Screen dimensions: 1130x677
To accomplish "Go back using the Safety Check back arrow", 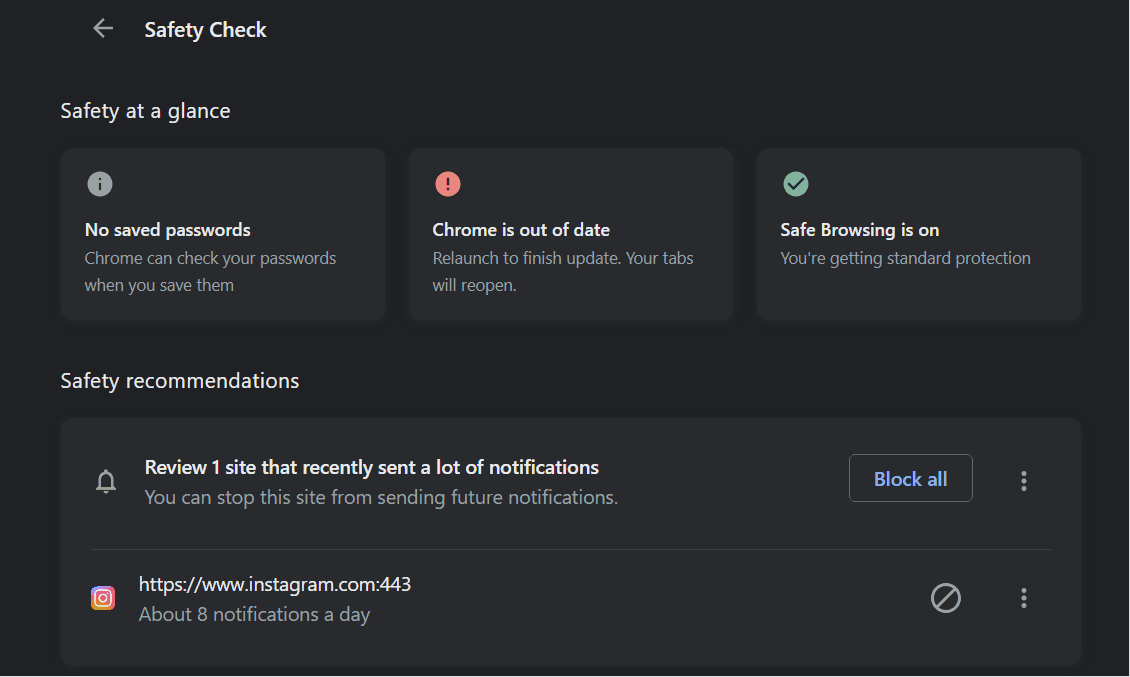I will [102, 28].
